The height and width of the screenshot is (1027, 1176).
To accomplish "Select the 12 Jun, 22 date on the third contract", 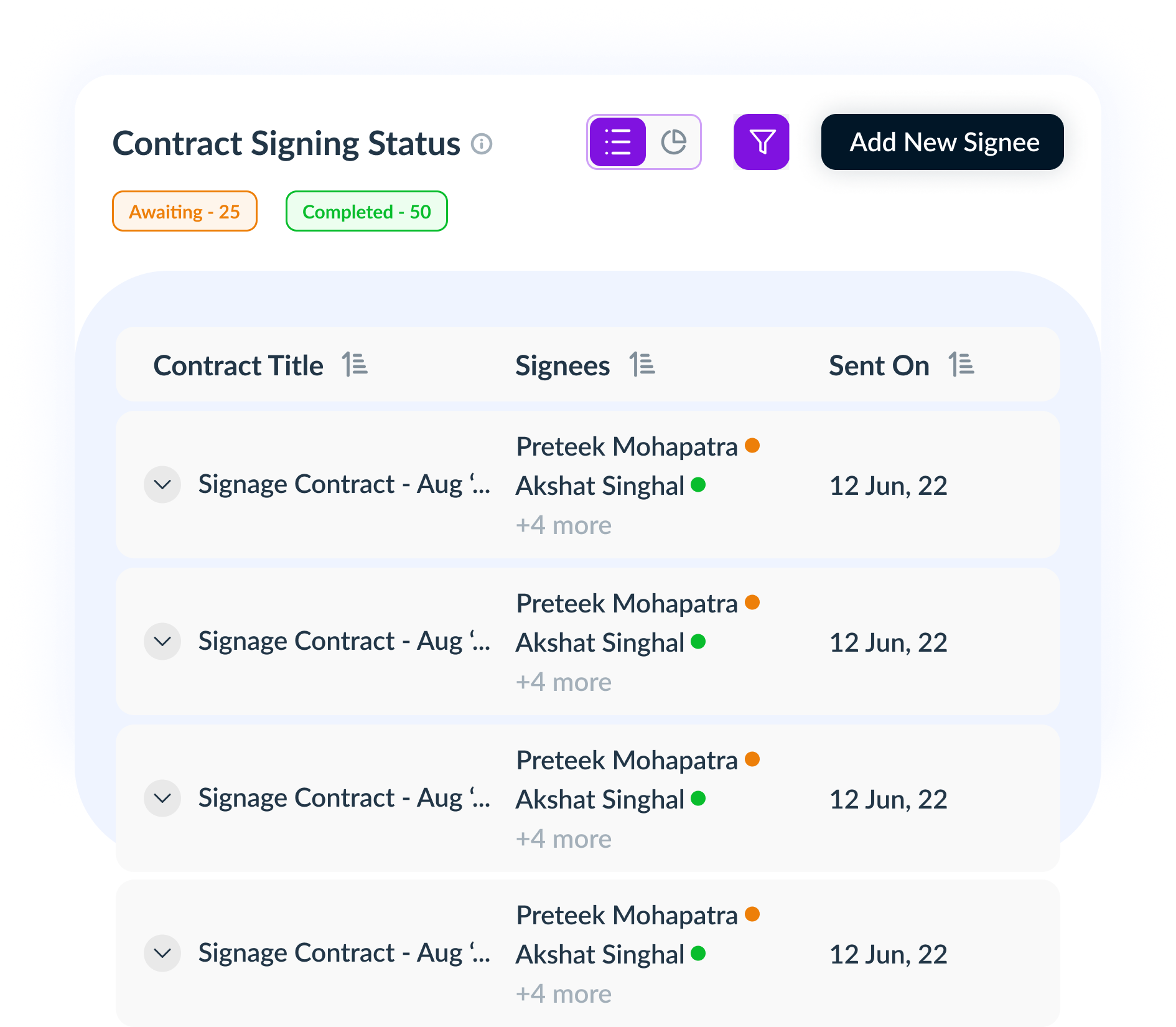I will pos(889,799).
